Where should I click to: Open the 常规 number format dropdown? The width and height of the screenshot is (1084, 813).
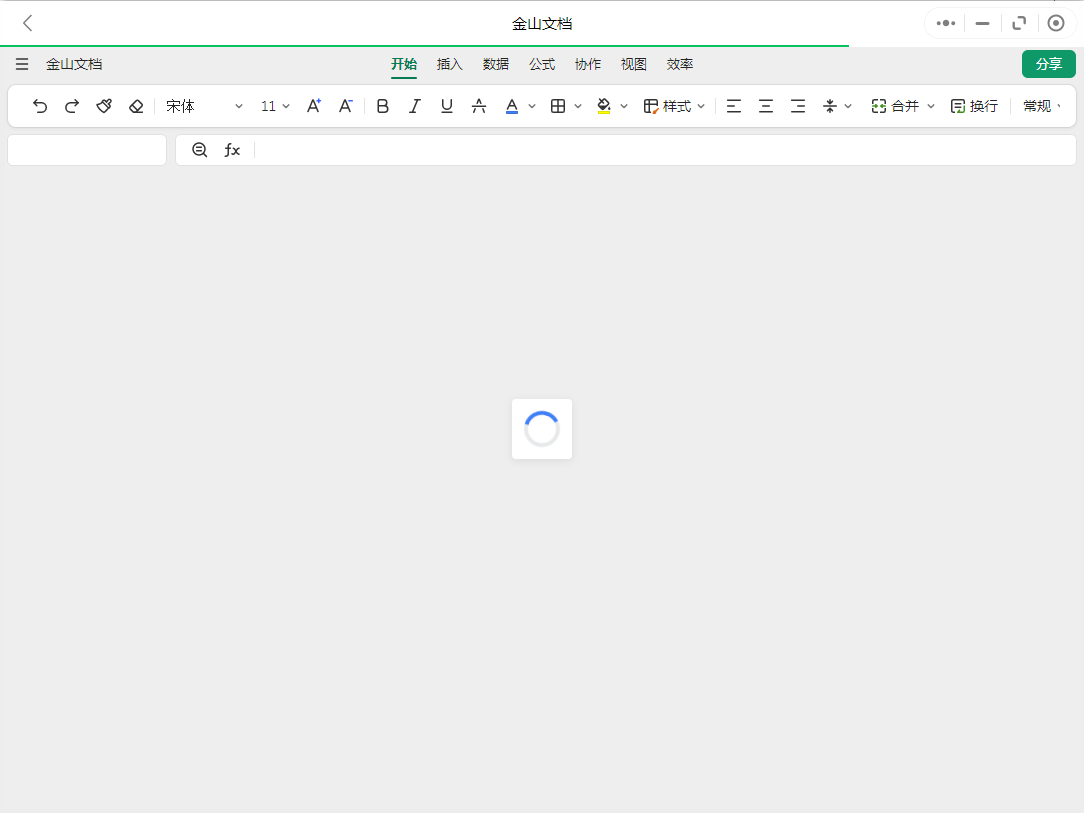point(1042,106)
